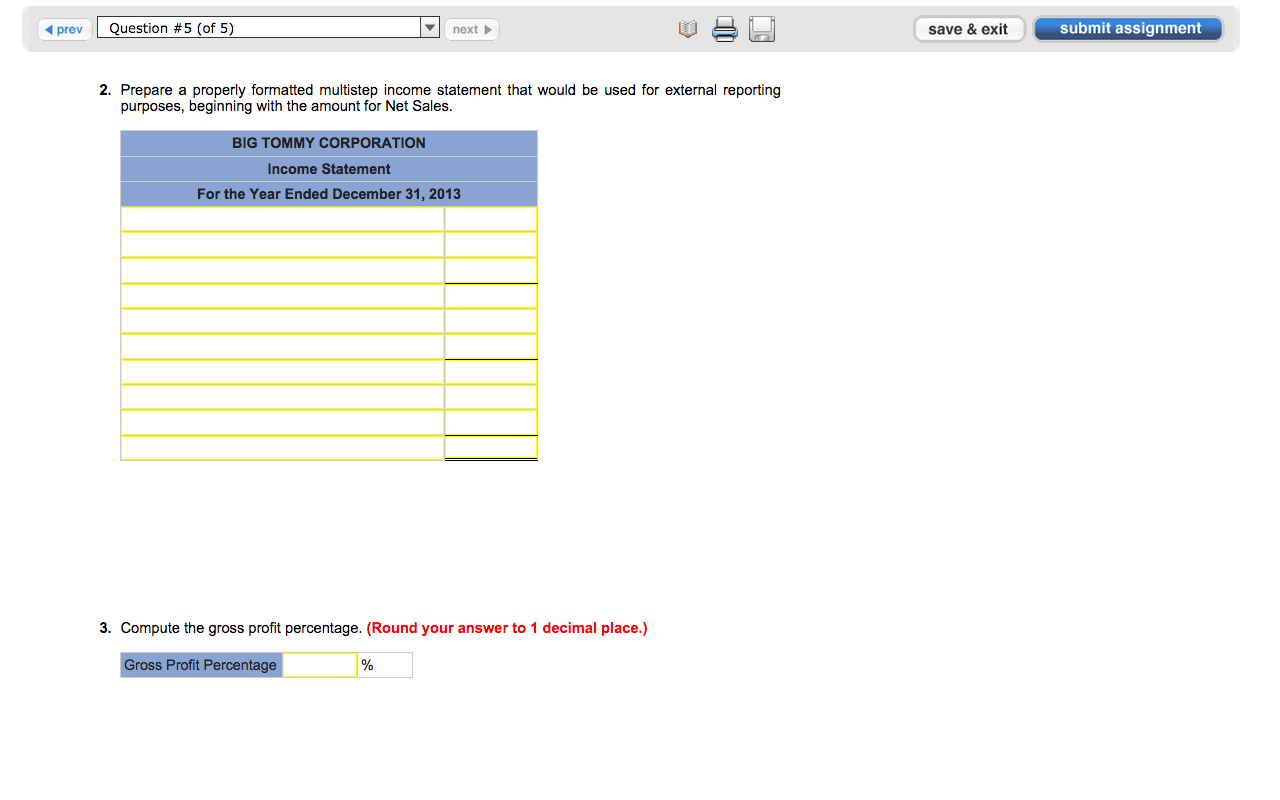Select the ninth row label field

coord(282,422)
